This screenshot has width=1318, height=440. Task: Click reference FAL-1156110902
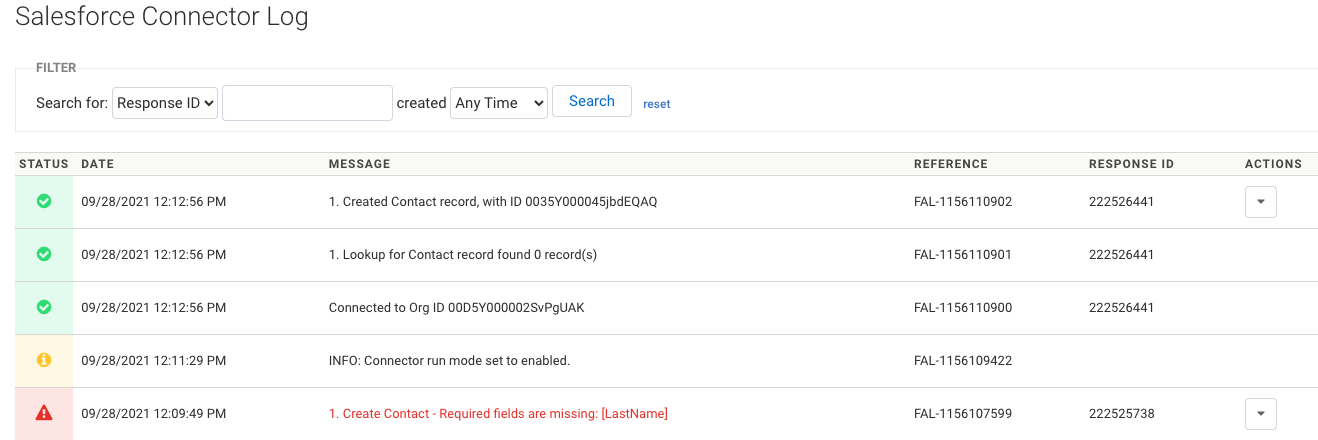pos(963,202)
